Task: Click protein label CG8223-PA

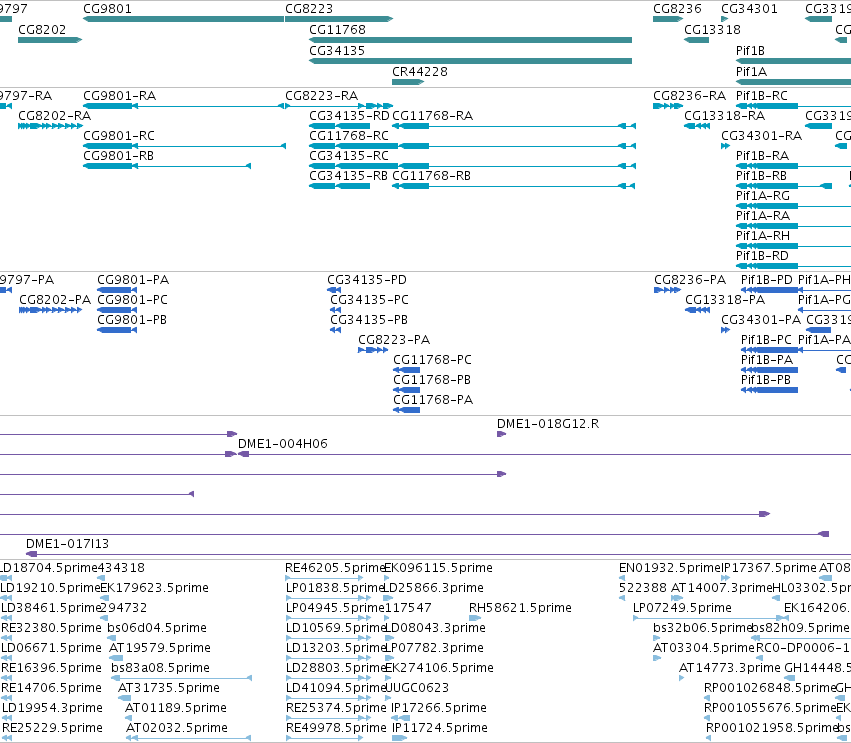Action: [x=394, y=341]
